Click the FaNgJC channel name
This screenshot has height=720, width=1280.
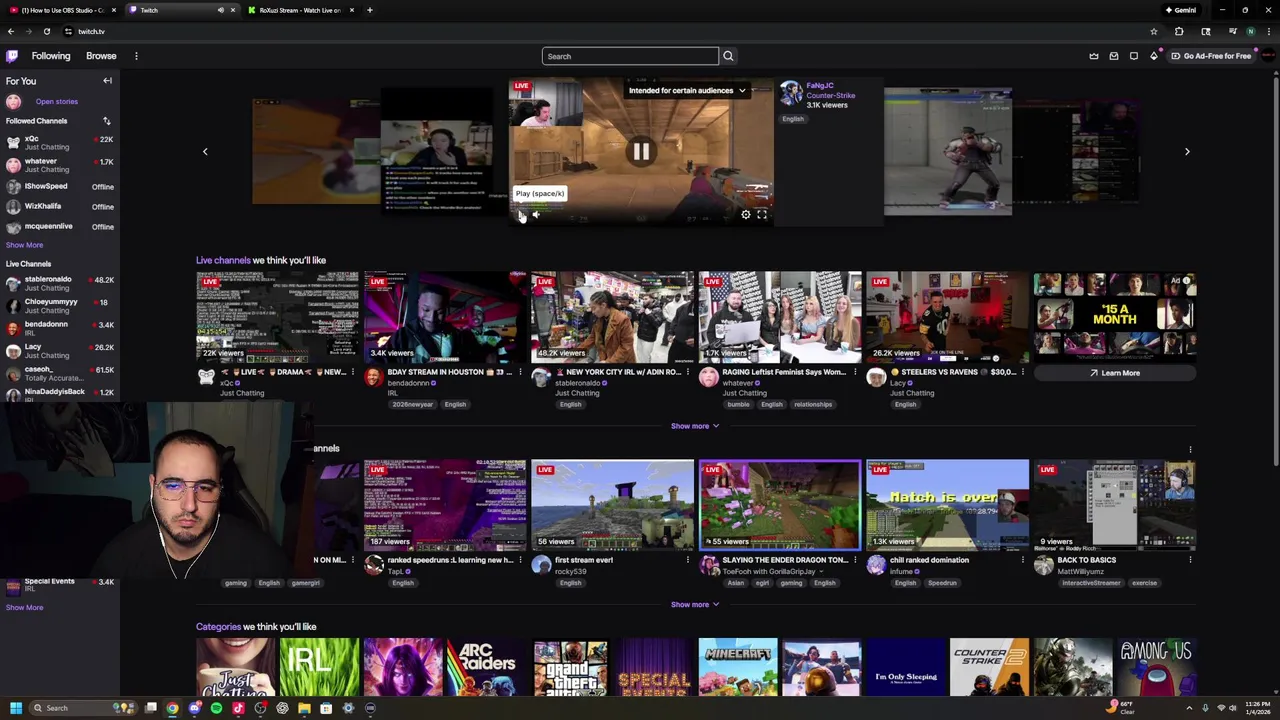pyautogui.click(x=820, y=86)
